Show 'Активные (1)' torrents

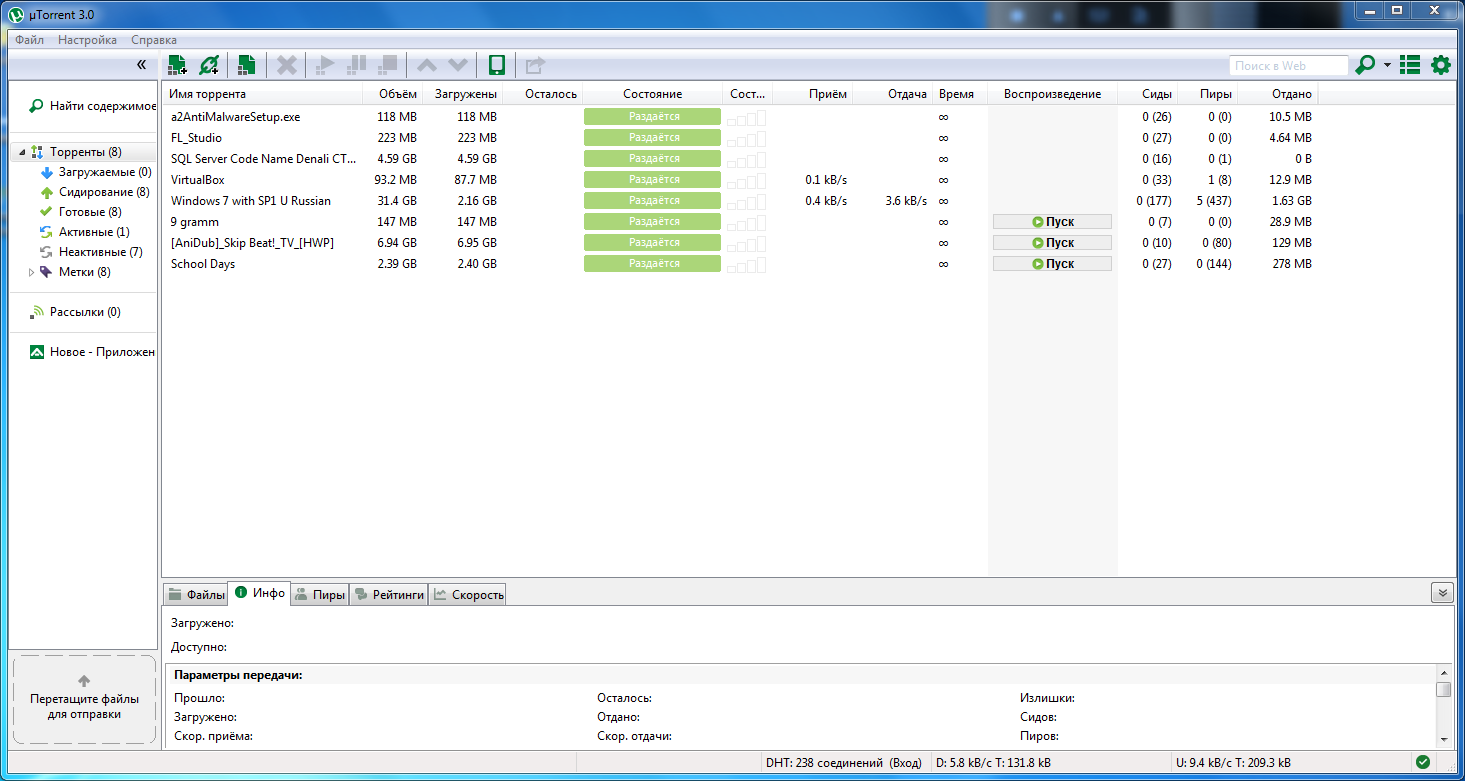tap(84, 232)
